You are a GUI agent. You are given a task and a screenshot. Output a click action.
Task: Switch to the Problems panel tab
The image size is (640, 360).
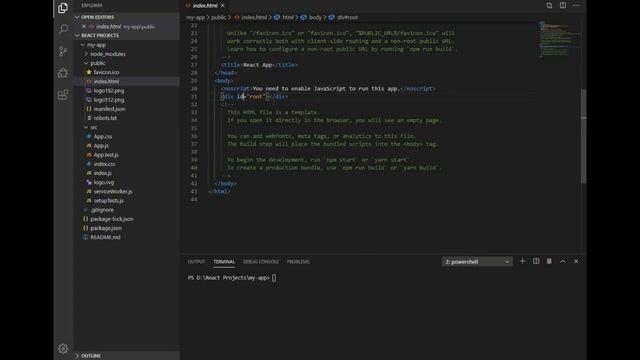coord(298,262)
